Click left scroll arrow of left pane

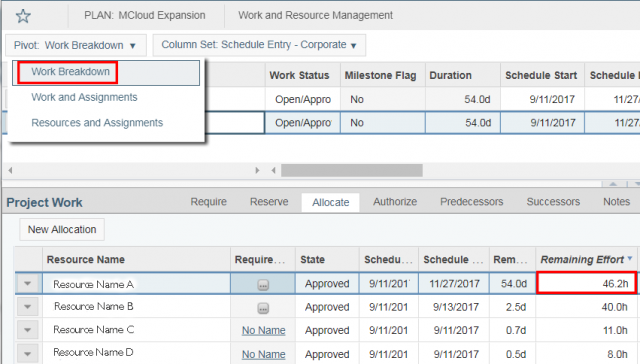[x=10, y=170]
